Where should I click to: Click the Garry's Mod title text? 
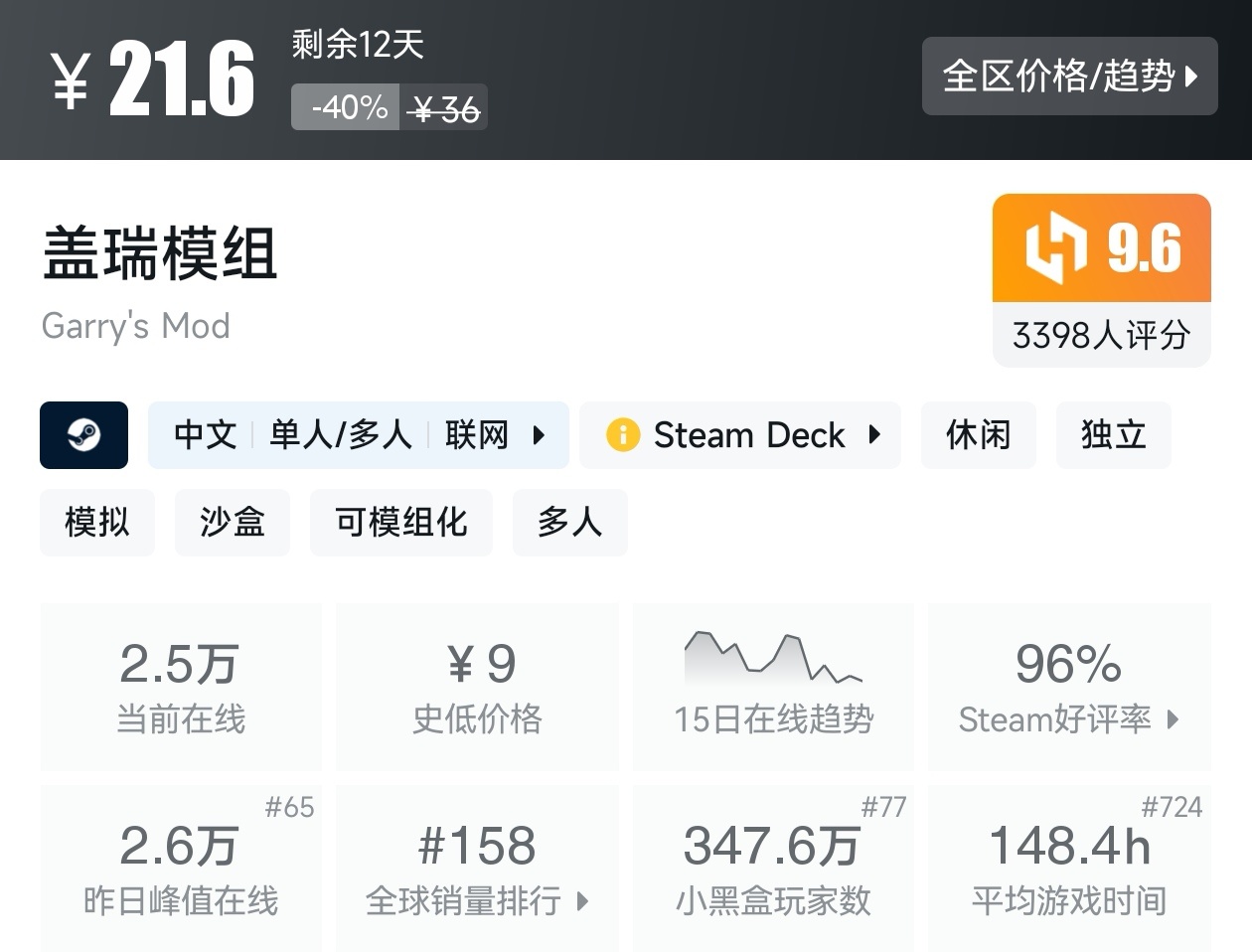point(135,325)
